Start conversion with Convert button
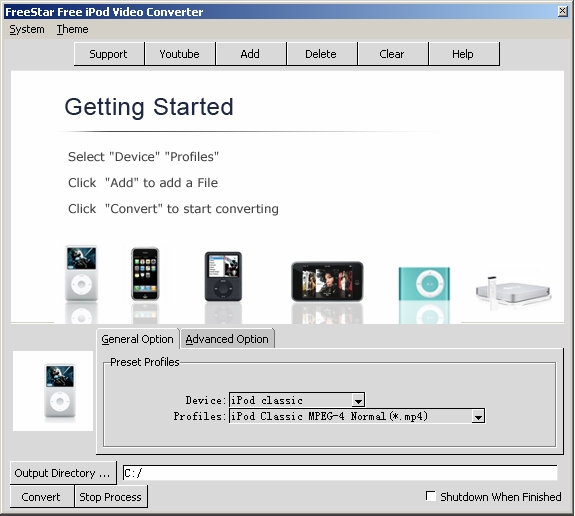The height and width of the screenshot is (516, 575). [41, 497]
